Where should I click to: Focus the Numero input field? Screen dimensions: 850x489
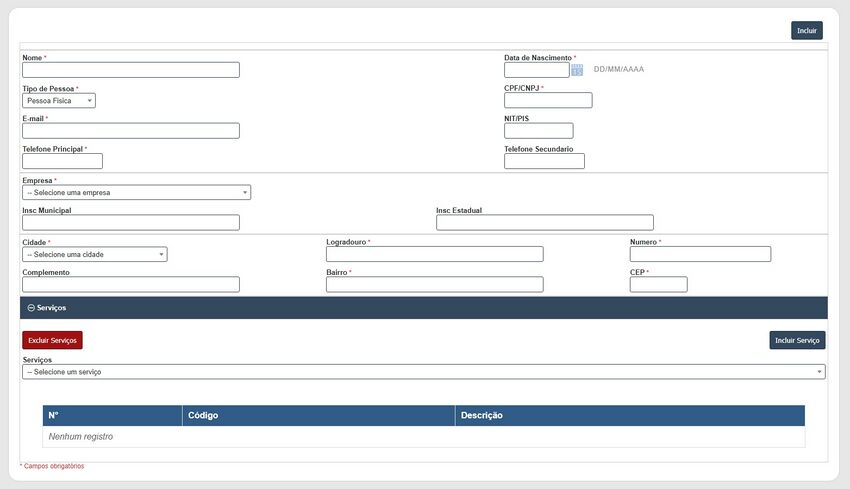click(x=700, y=254)
